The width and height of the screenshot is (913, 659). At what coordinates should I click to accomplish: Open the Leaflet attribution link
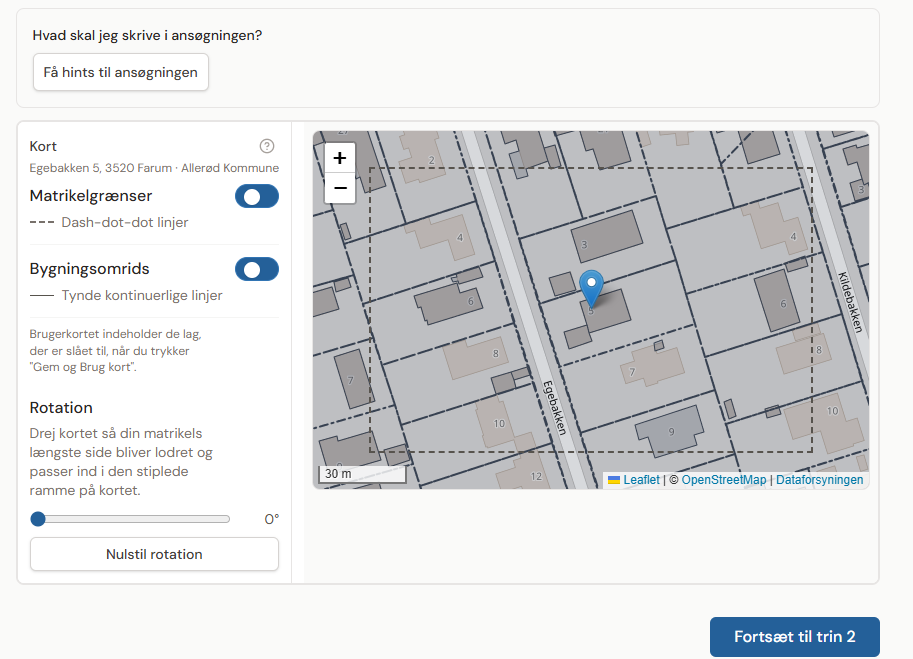641,480
